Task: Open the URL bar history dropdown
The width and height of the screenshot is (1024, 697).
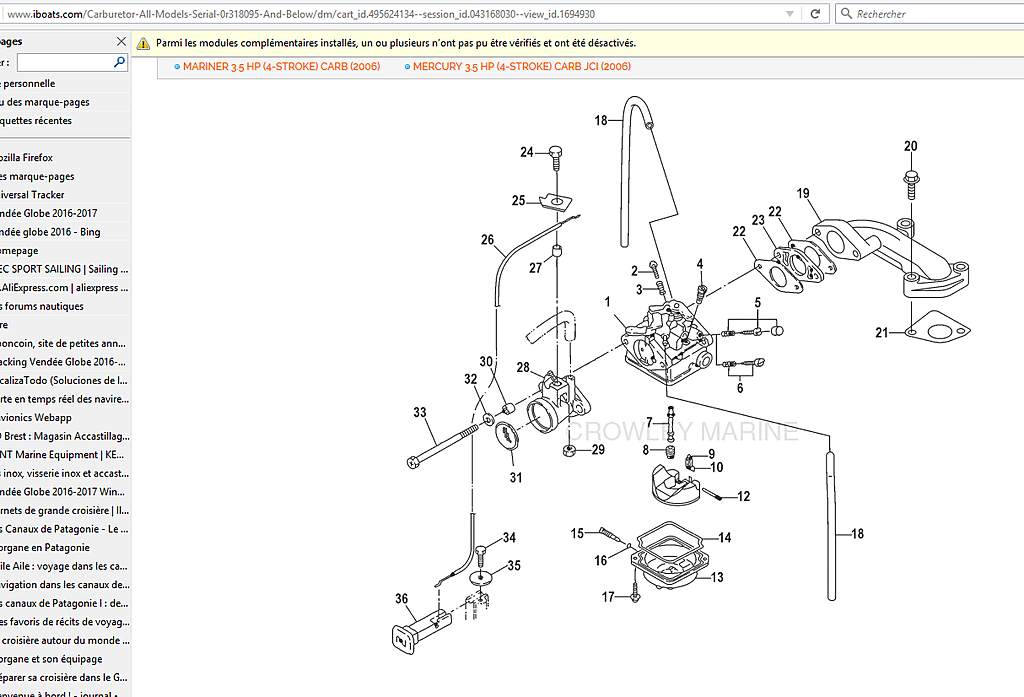Action: coord(791,14)
